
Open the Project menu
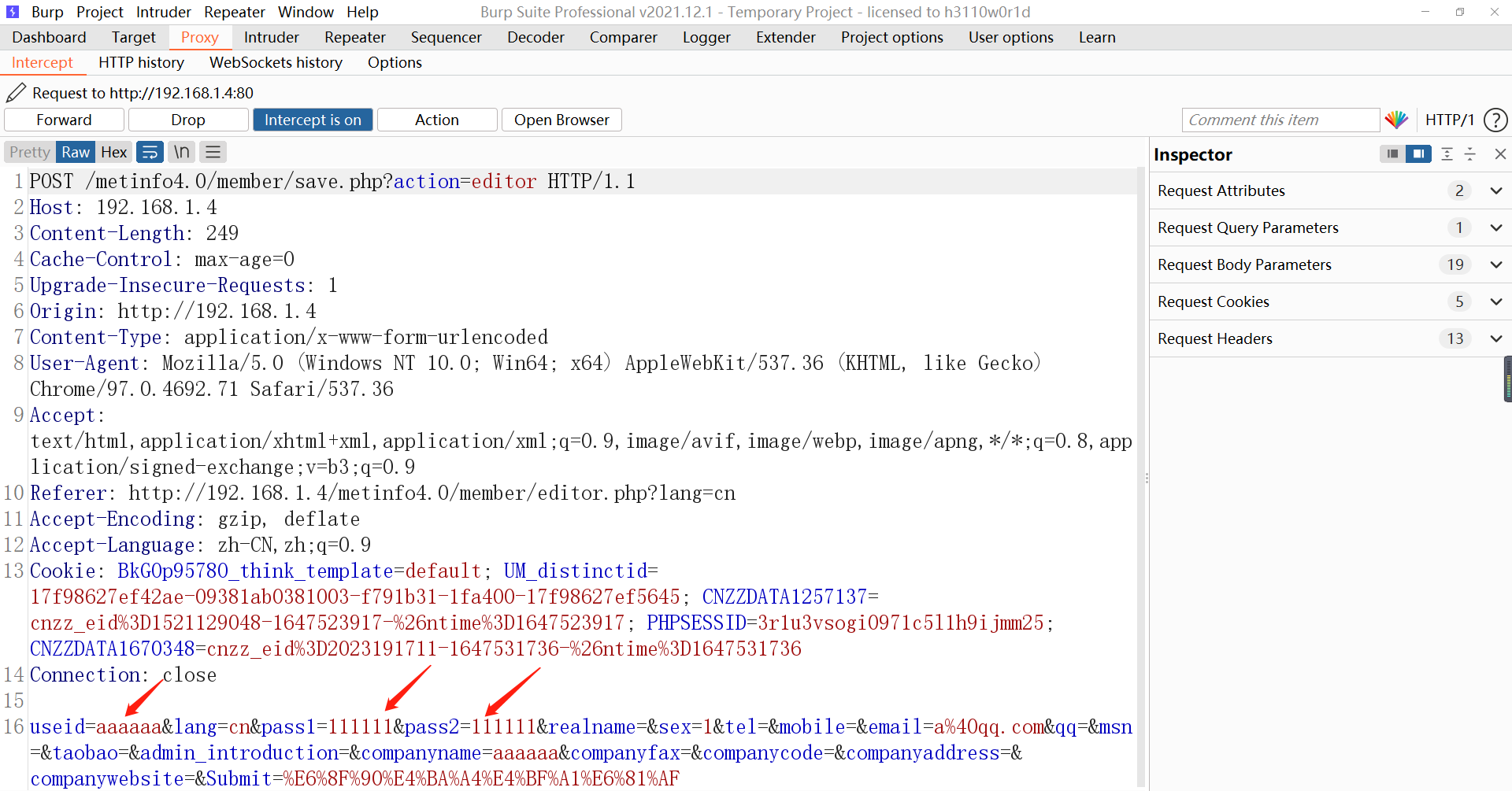[x=100, y=12]
